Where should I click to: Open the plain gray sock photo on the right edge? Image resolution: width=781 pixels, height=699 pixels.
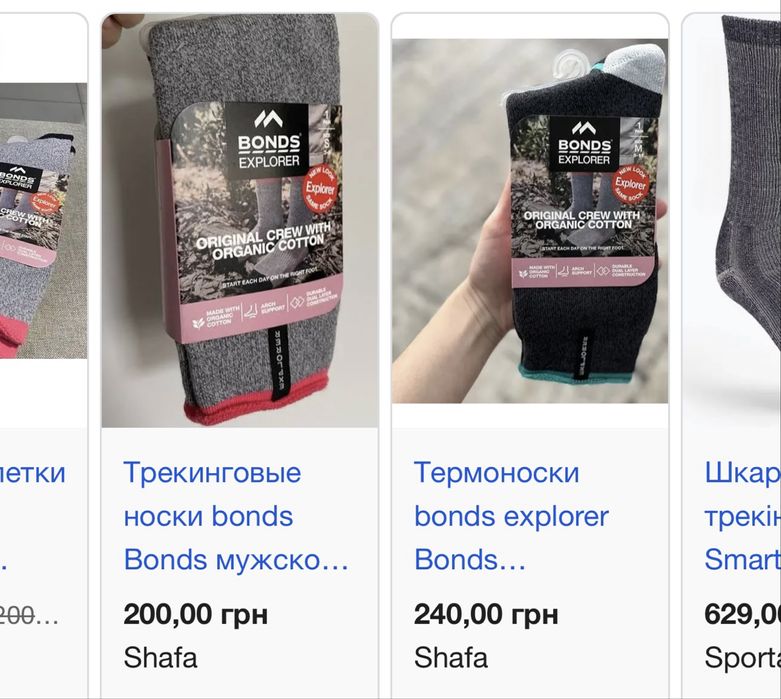732,220
